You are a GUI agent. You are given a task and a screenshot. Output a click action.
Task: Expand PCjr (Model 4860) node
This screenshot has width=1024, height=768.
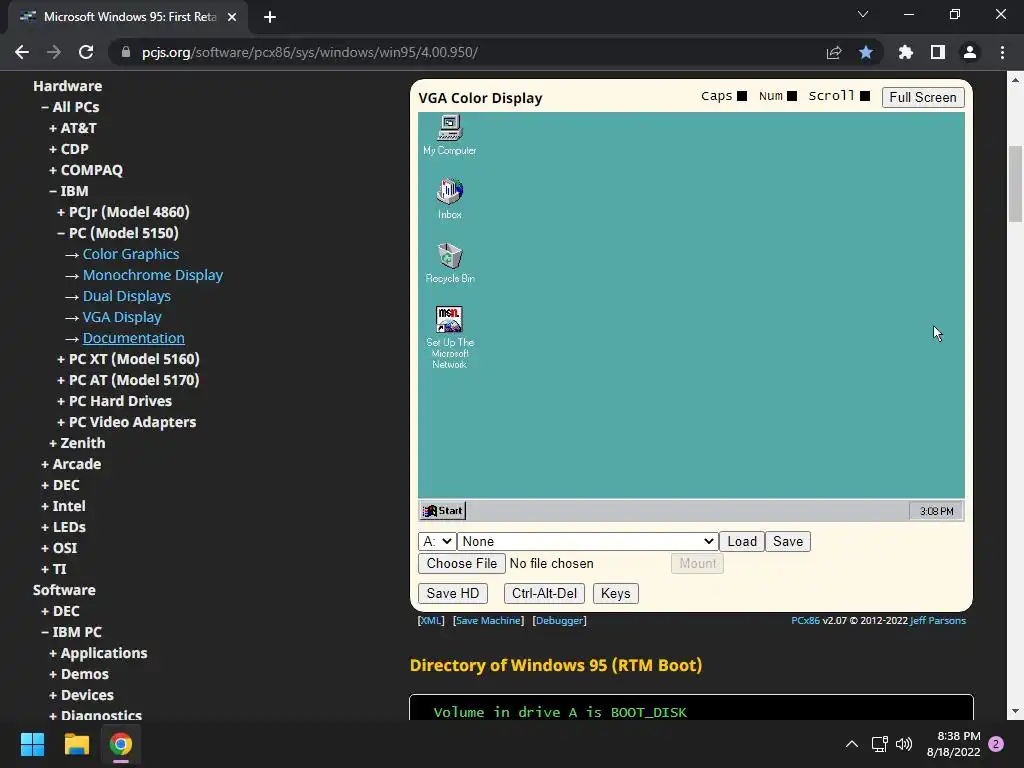tap(123, 212)
